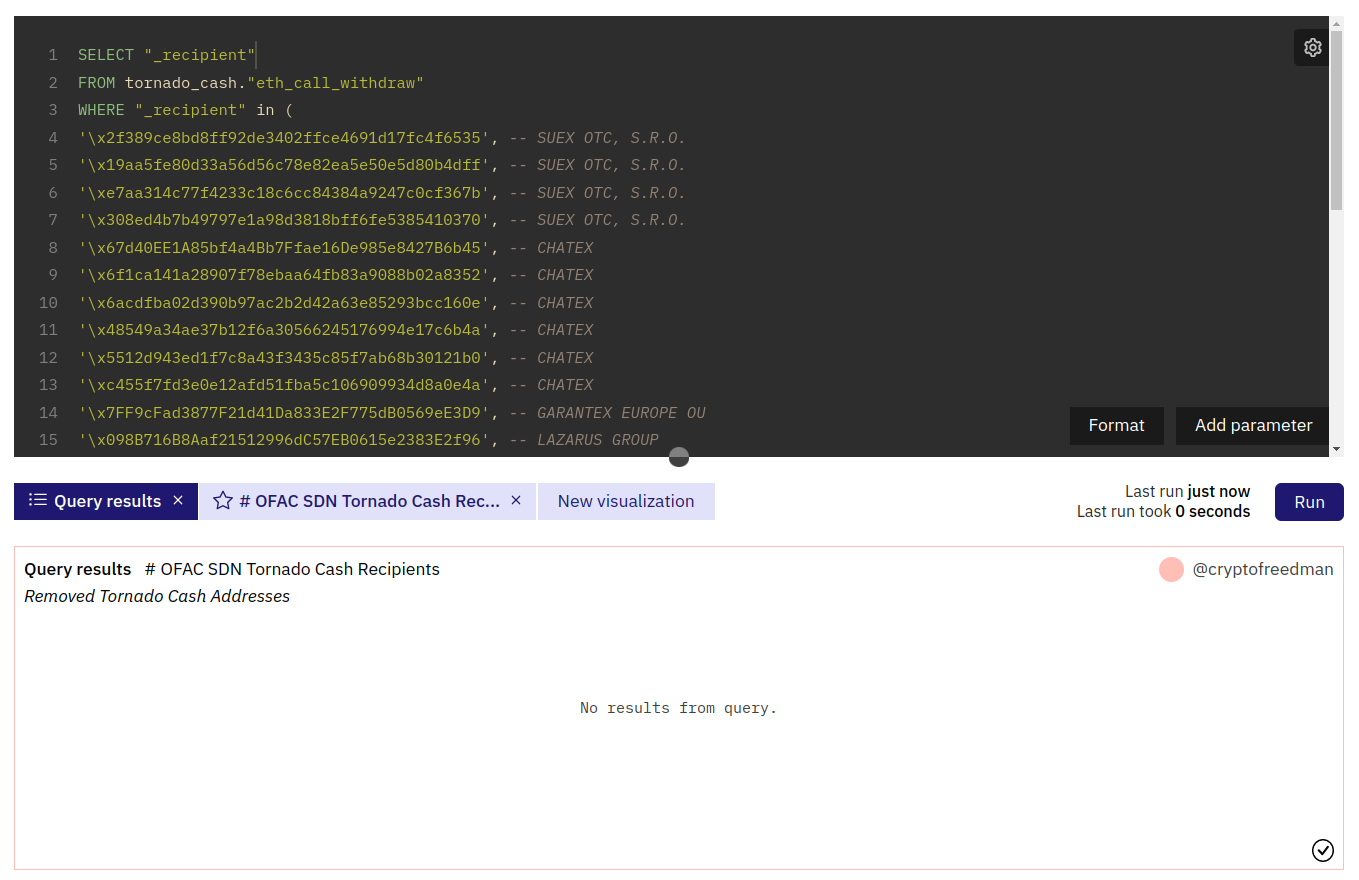Click address \x7FF9cFad3877F21d on line 14
Viewport: 1359px width, 880px height.
coord(284,413)
